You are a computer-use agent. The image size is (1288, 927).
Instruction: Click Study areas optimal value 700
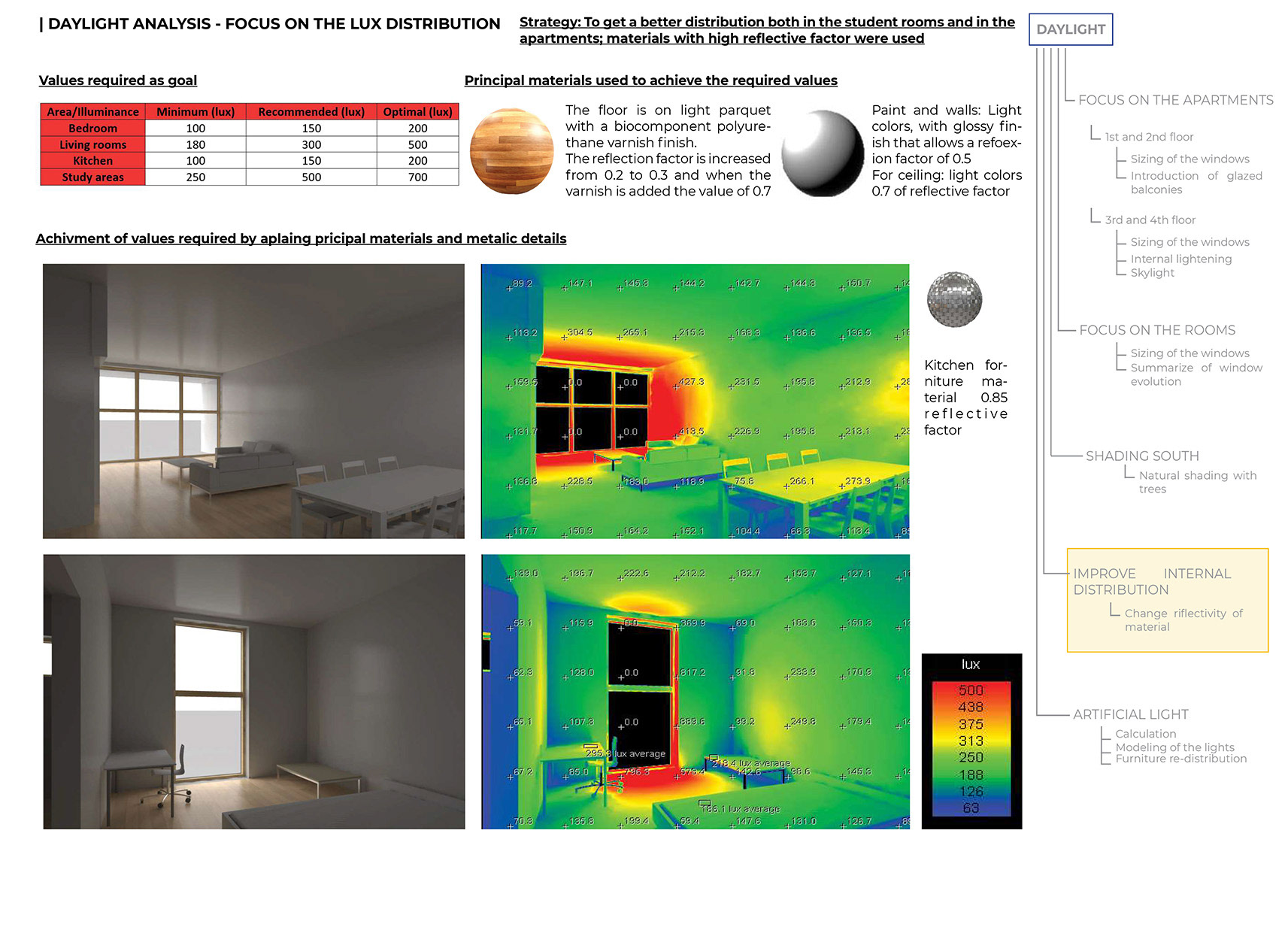coord(417,177)
